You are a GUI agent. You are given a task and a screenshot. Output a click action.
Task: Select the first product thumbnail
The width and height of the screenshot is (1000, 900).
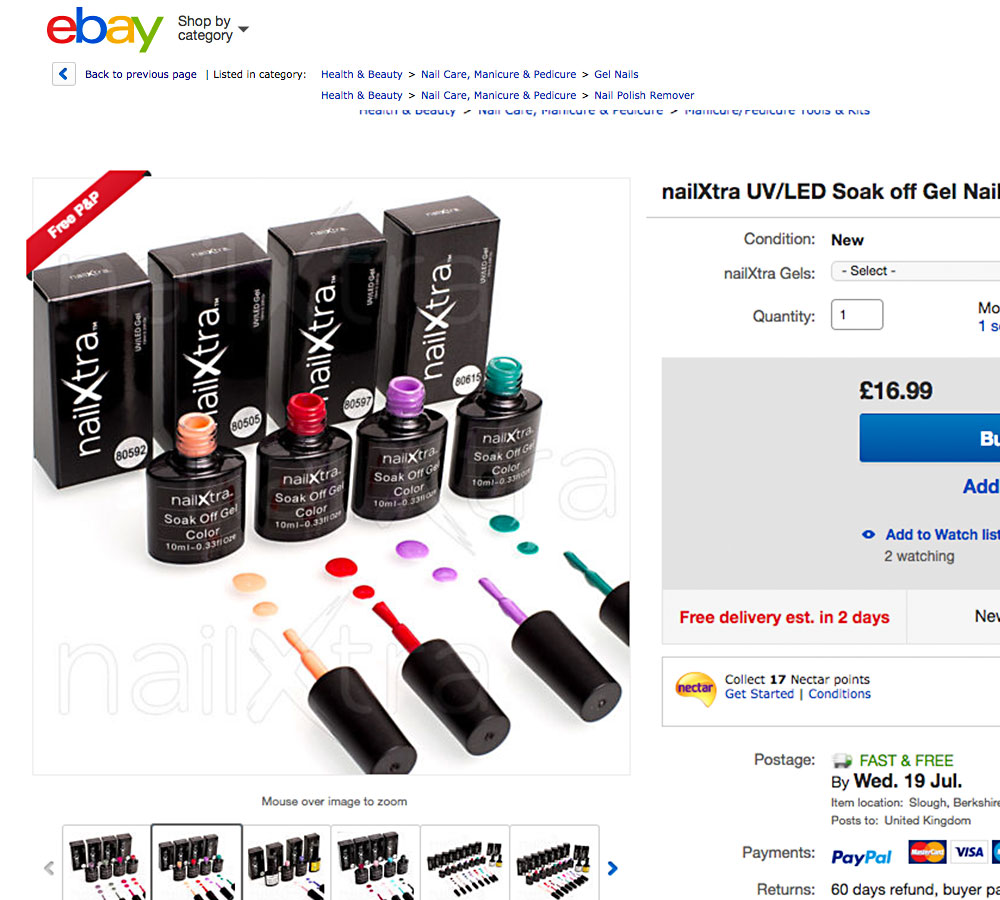pos(107,862)
